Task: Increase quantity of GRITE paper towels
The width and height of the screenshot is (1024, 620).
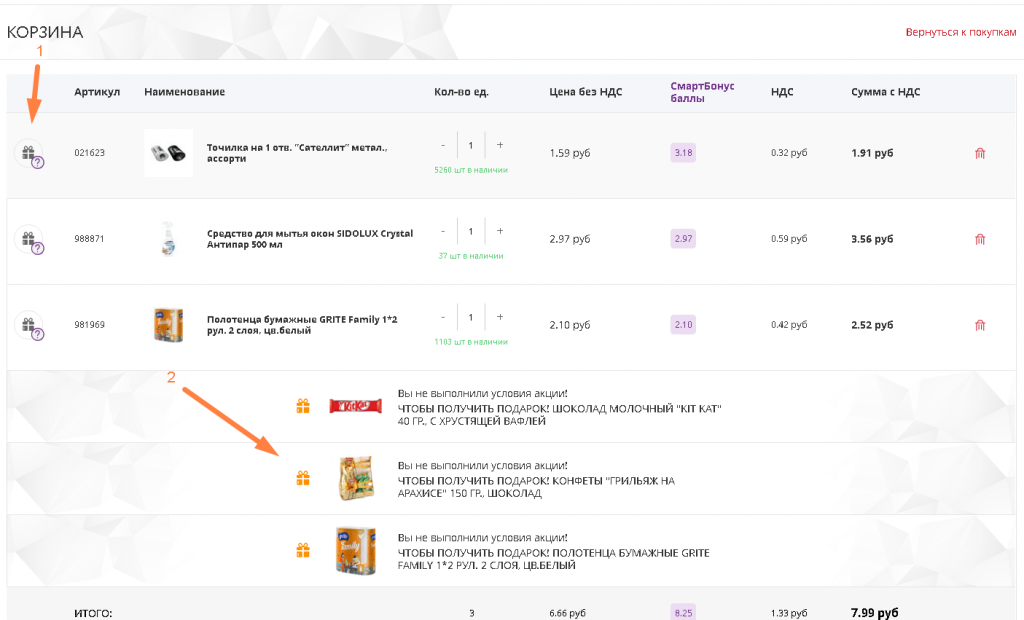Action: pos(500,317)
